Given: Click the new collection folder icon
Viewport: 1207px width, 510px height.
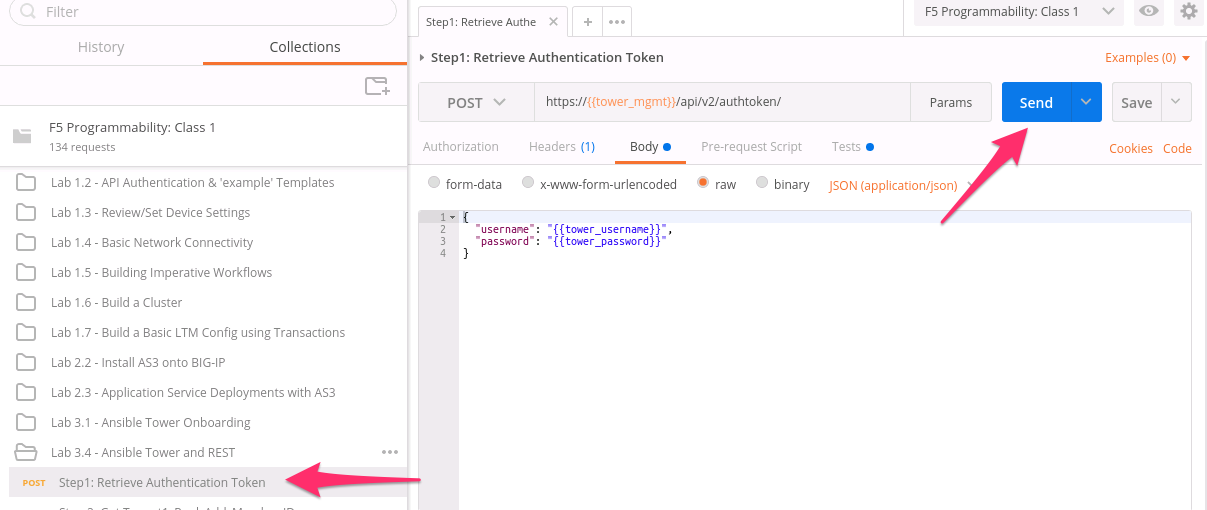Looking at the screenshot, I should pyautogui.click(x=377, y=86).
